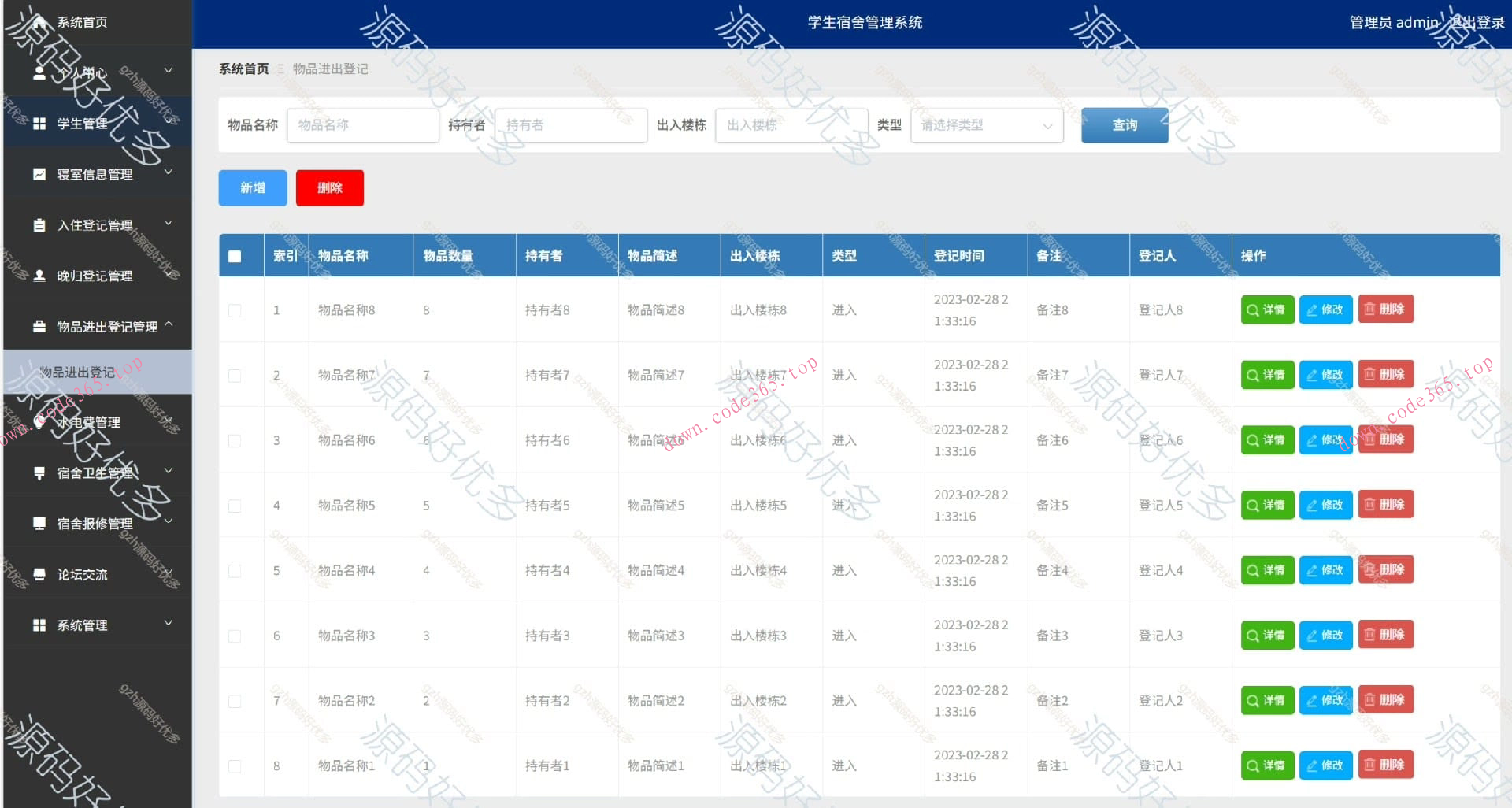The width and height of the screenshot is (1512, 808).
Task: Toggle the select-all checkbox in table header
Action: pos(234,255)
